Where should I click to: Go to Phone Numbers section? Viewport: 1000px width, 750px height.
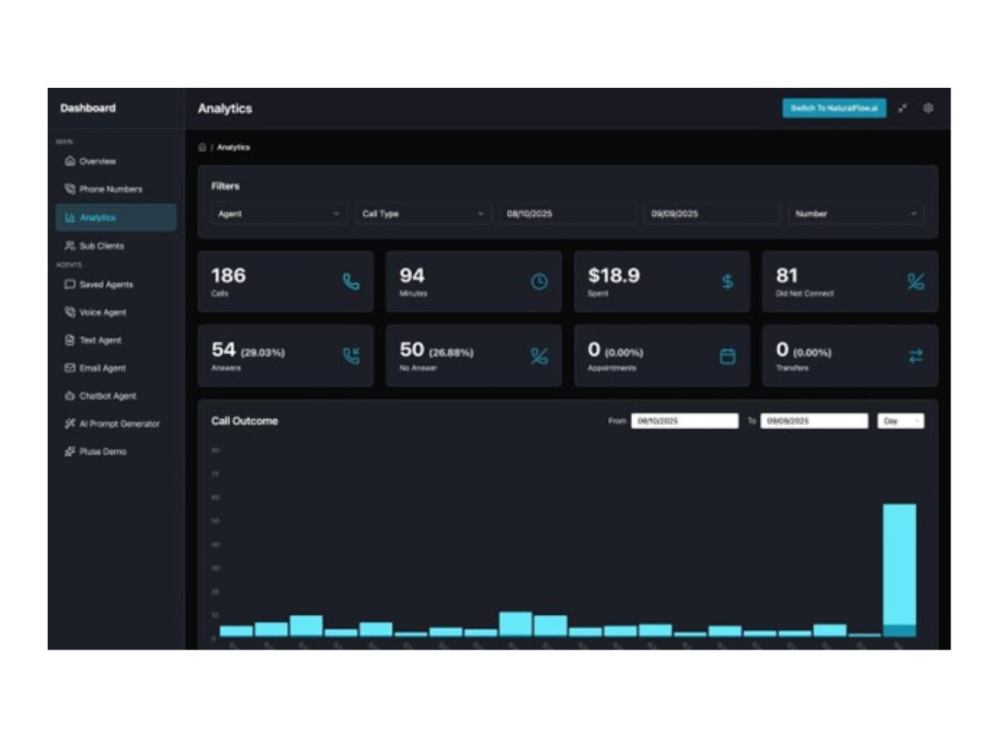point(115,189)
